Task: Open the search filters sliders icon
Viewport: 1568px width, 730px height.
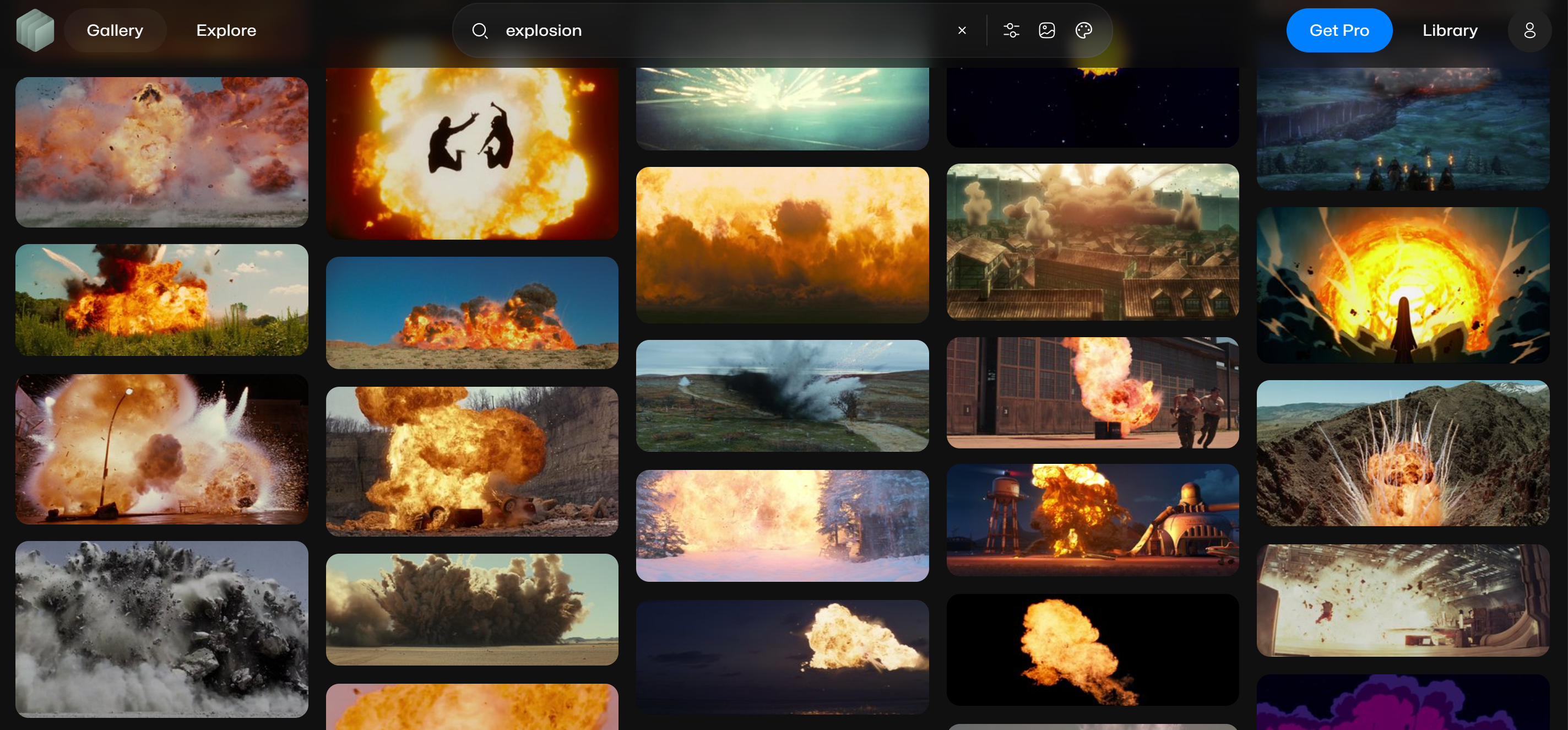Action: [x=1011, y=30]
